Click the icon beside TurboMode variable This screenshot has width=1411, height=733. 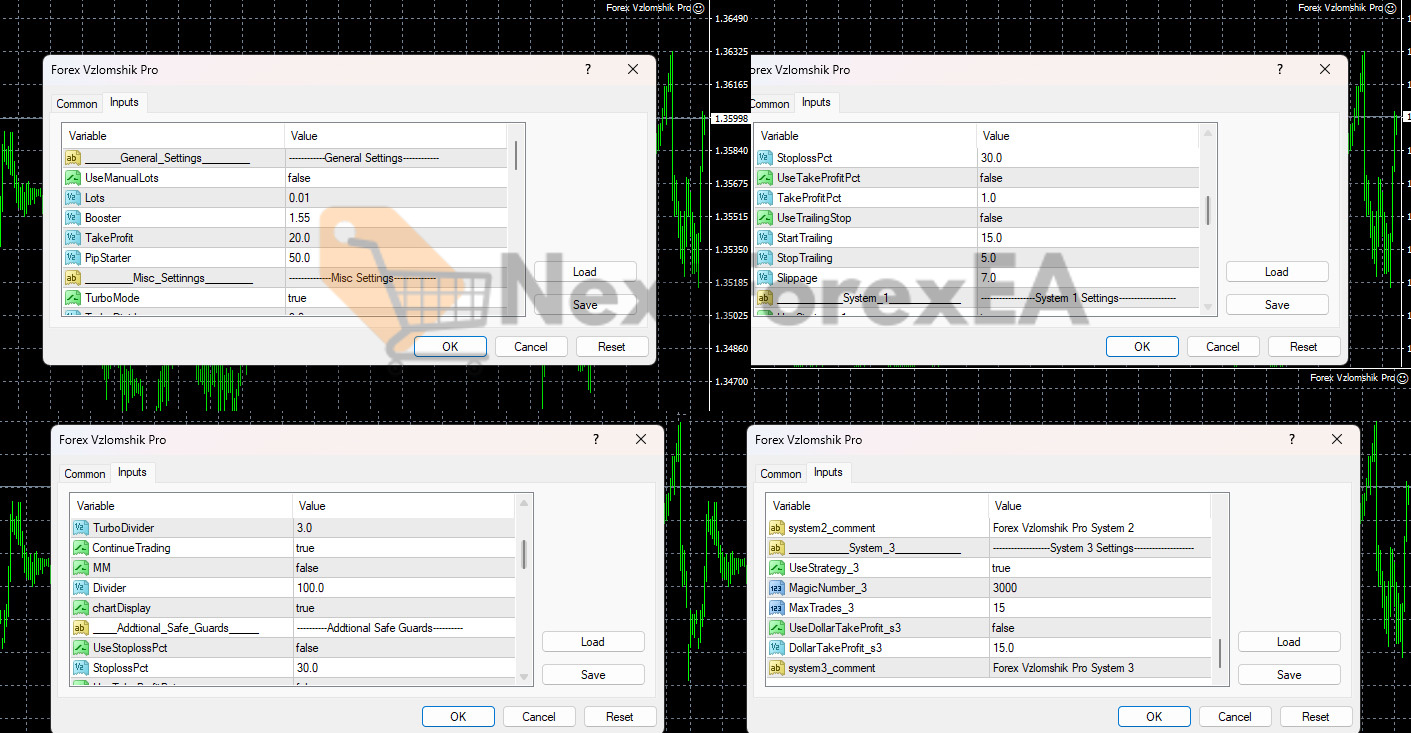[x=72, y=297]
